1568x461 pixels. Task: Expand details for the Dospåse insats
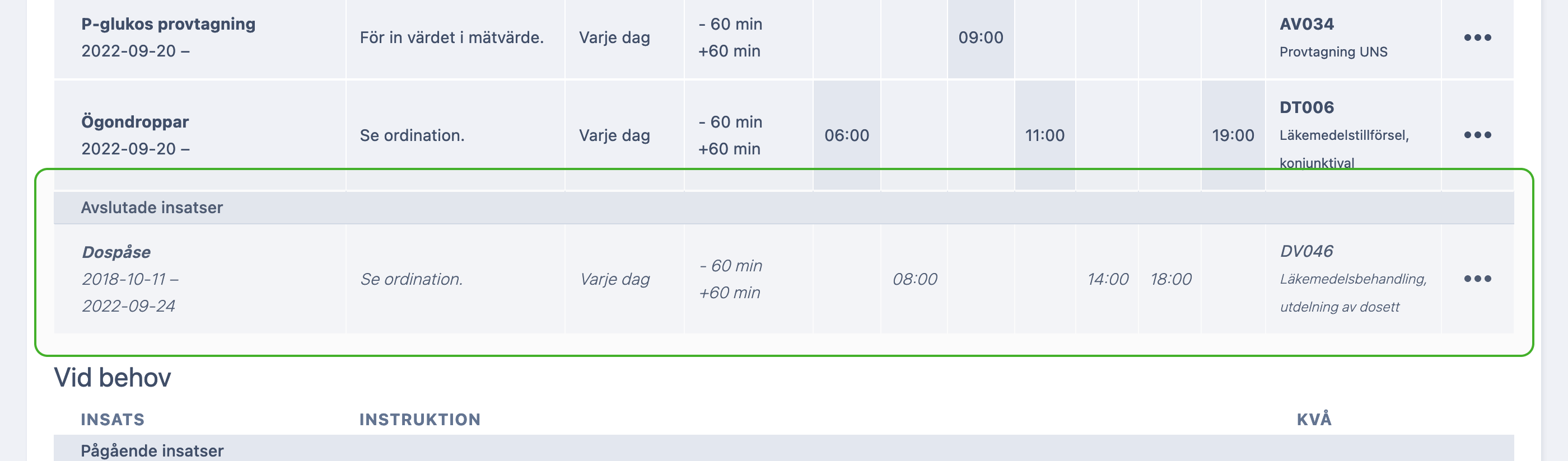click(x=117, y=251)
